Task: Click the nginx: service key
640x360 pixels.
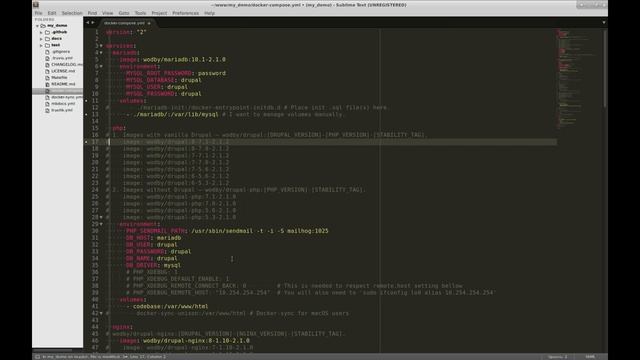Action: coord(122,327)
